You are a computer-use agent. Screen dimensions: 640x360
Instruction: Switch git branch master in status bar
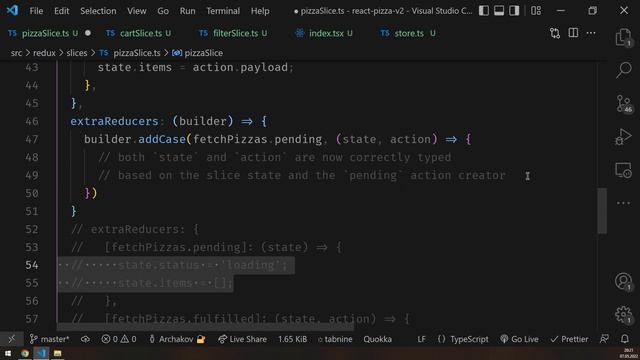click(x=49, y=339)
